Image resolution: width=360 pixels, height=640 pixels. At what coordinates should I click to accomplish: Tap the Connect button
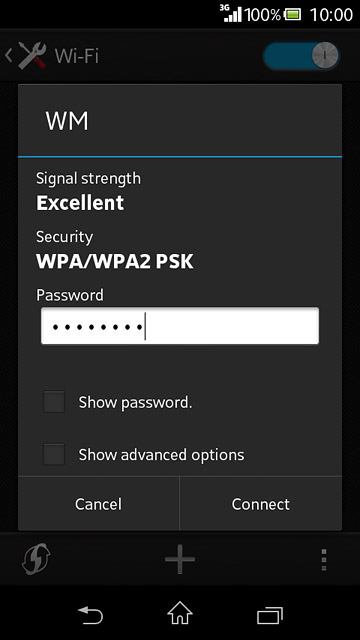tap(261, 504)
